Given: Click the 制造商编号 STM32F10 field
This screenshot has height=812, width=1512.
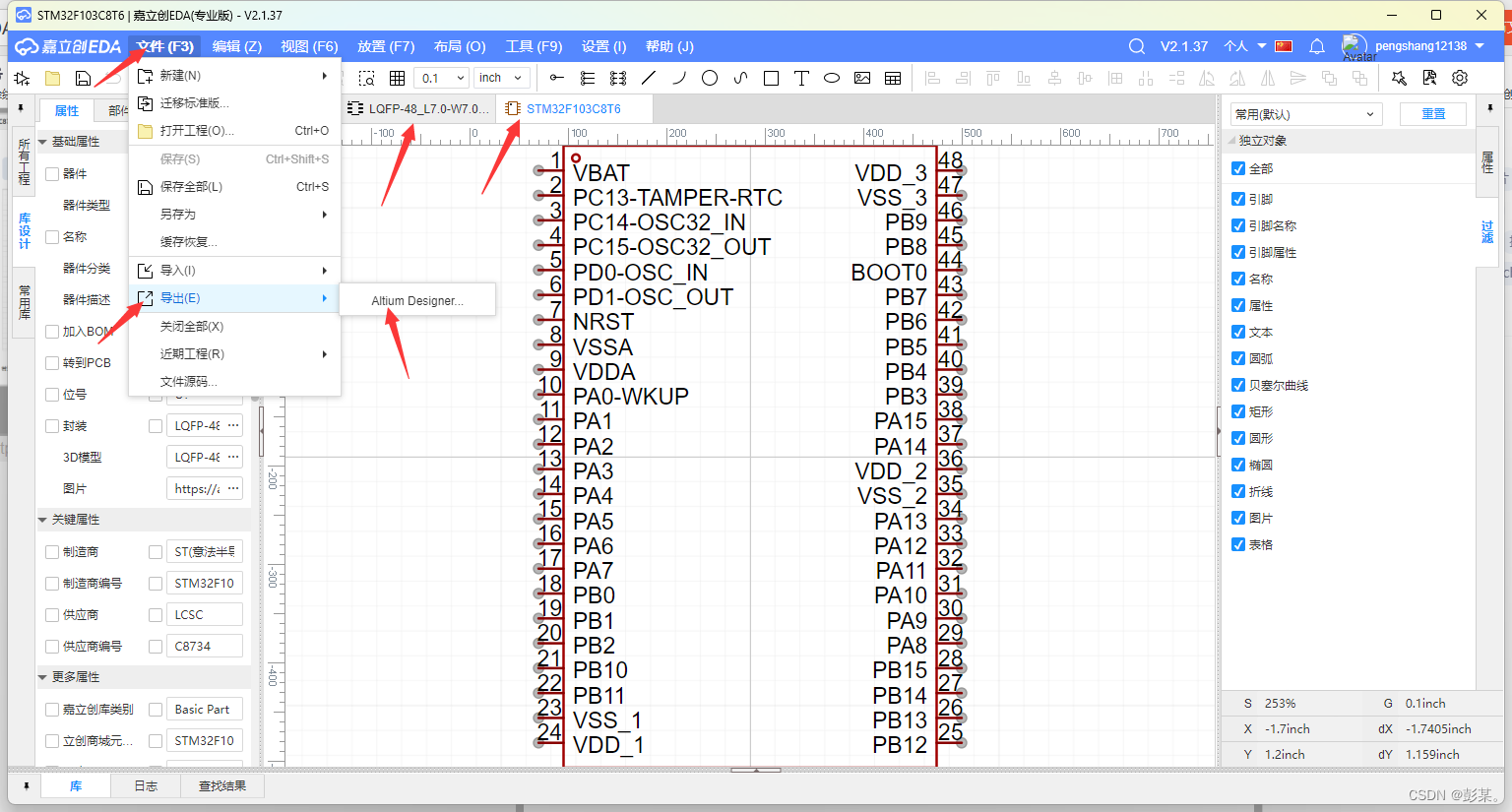Looking at the screenshot, I should tap(205, 583).
